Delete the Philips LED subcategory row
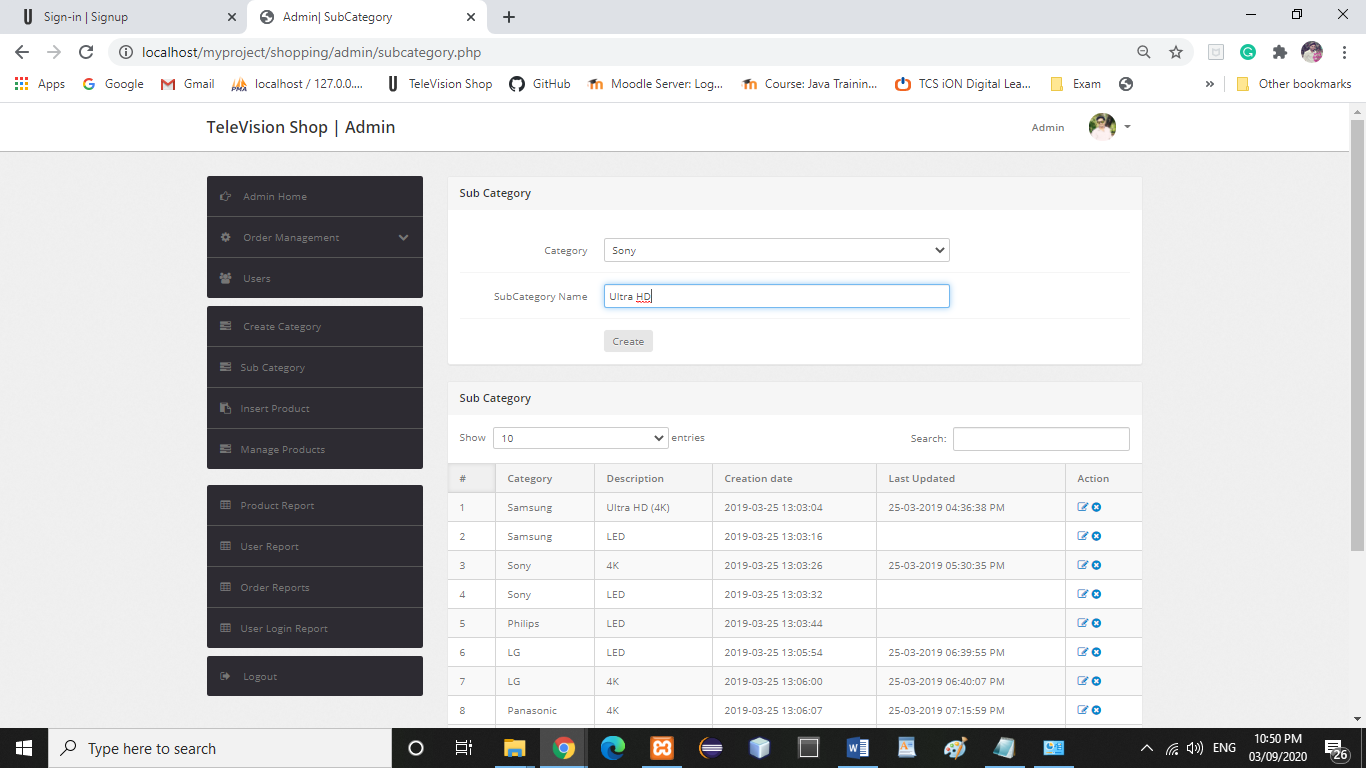The height and width of the screenshot is (768, 1366). (1096, 623)
